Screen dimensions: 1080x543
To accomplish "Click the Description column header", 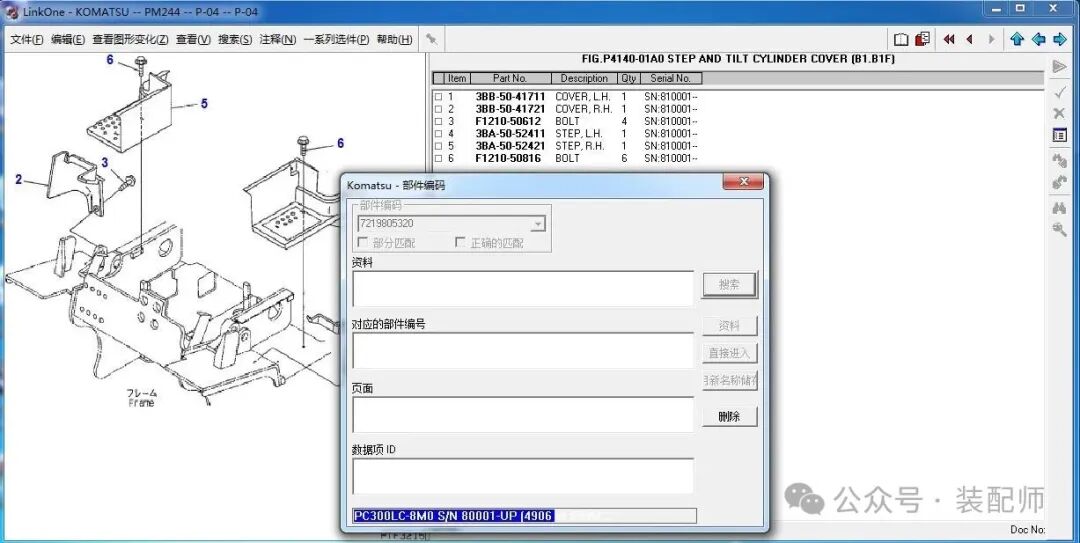I will [x=584, y=79].
